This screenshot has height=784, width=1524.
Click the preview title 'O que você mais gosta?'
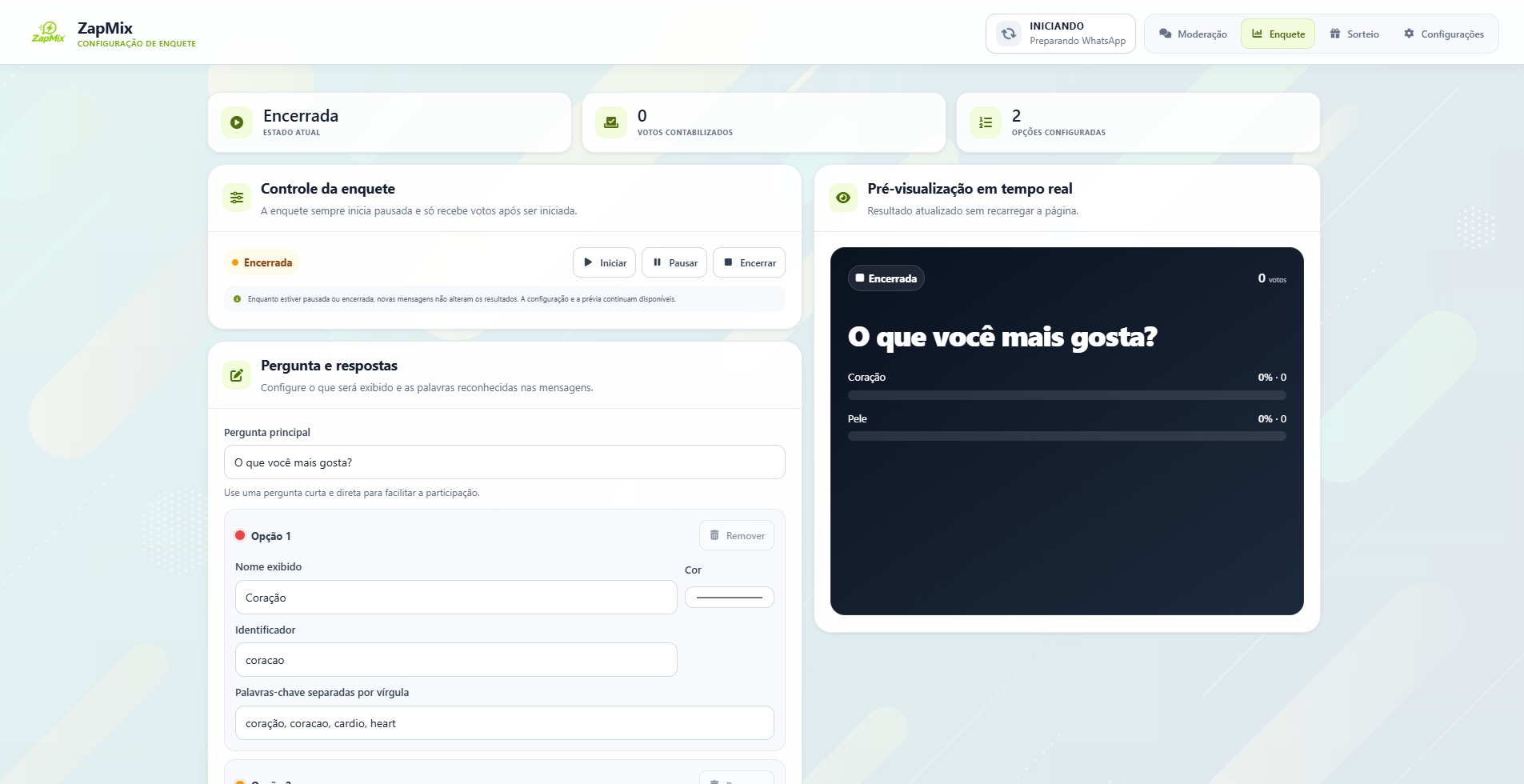point(1002,337)
